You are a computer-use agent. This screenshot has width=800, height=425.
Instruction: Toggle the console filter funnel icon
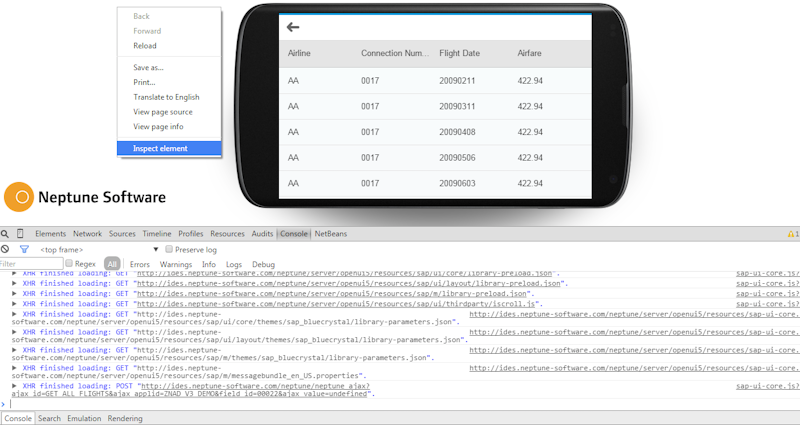[24, 249]
